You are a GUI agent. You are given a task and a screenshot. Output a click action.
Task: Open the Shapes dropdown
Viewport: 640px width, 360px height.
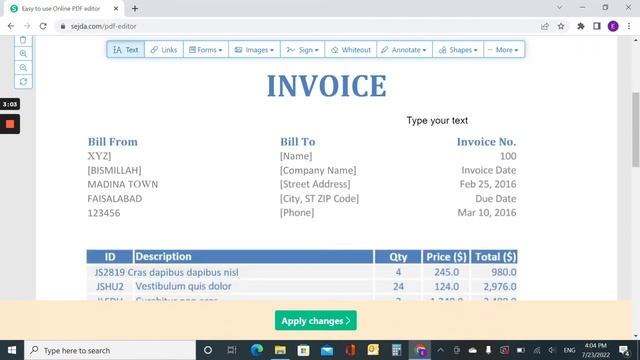point(458,50)
